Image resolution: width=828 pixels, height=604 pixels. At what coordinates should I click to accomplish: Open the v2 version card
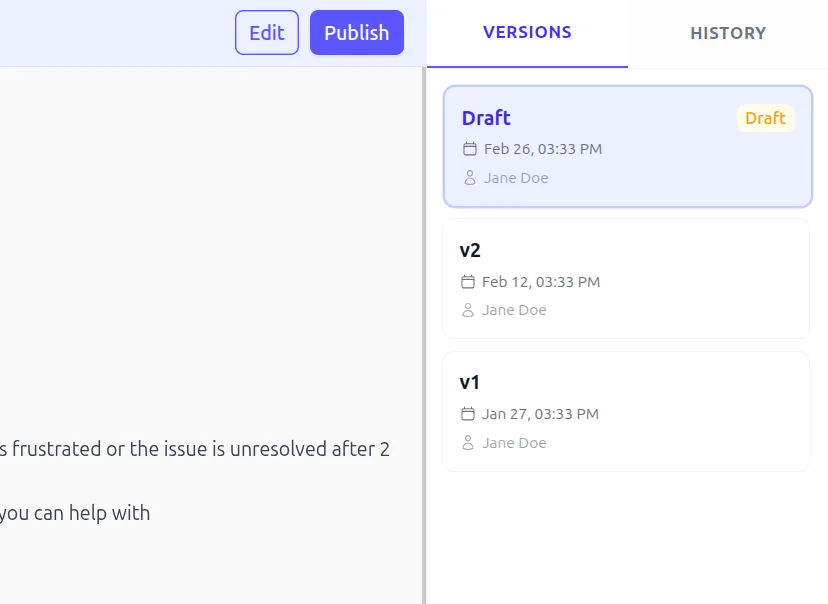pos(626,279)
